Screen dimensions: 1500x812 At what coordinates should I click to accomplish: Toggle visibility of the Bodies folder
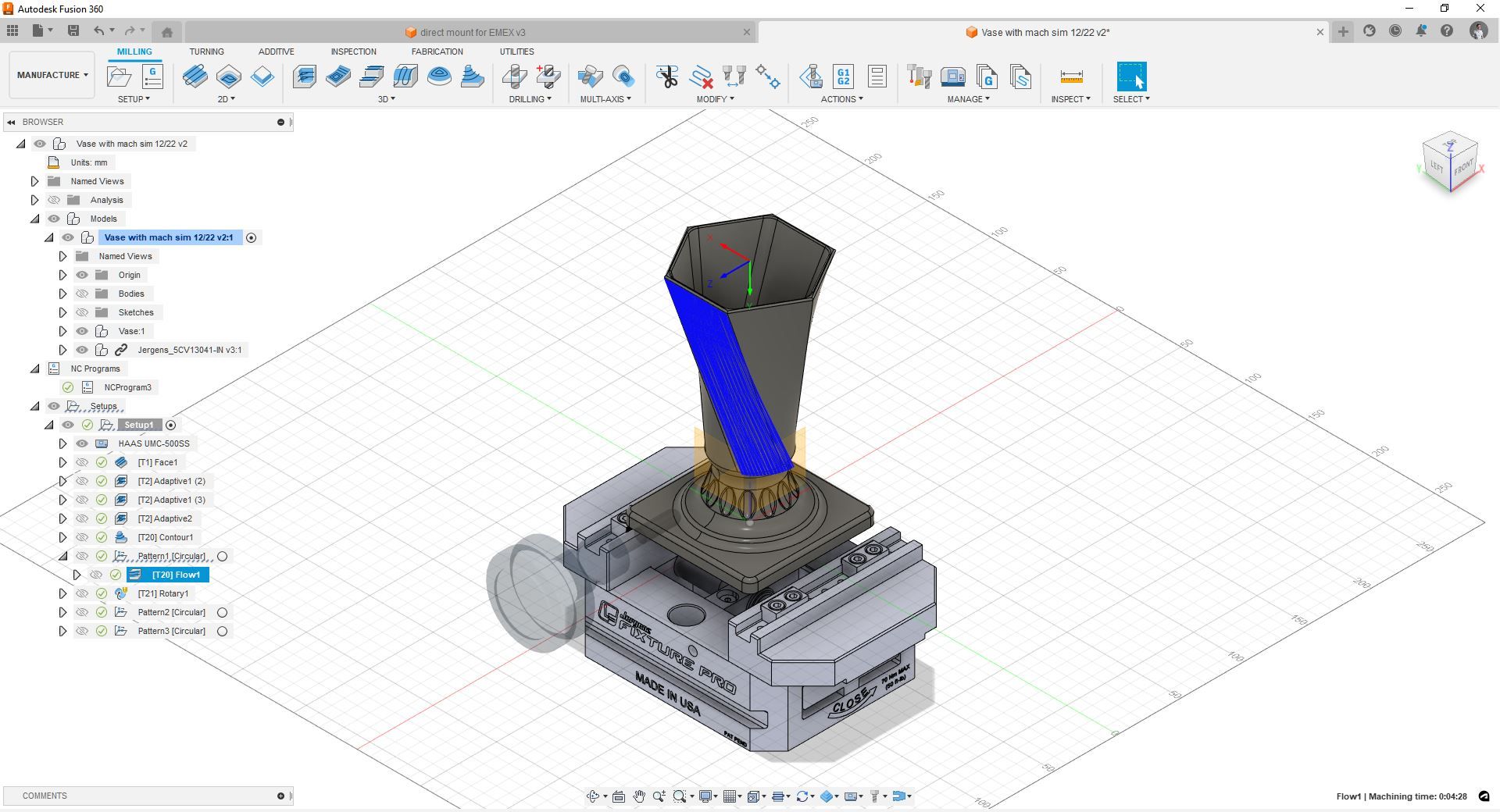[x=82, y=294]
